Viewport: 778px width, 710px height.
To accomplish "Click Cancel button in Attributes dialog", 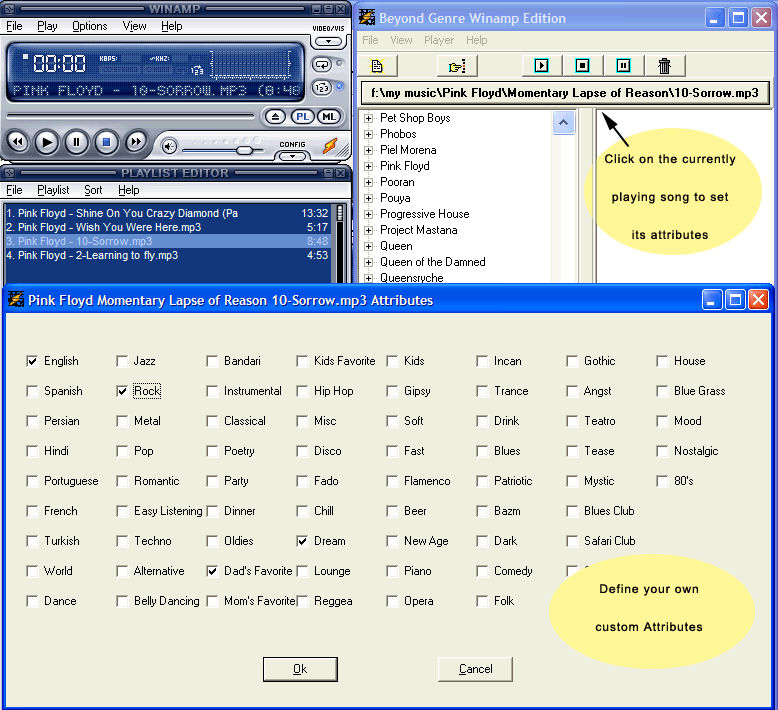I will click(x=475, y=669).
